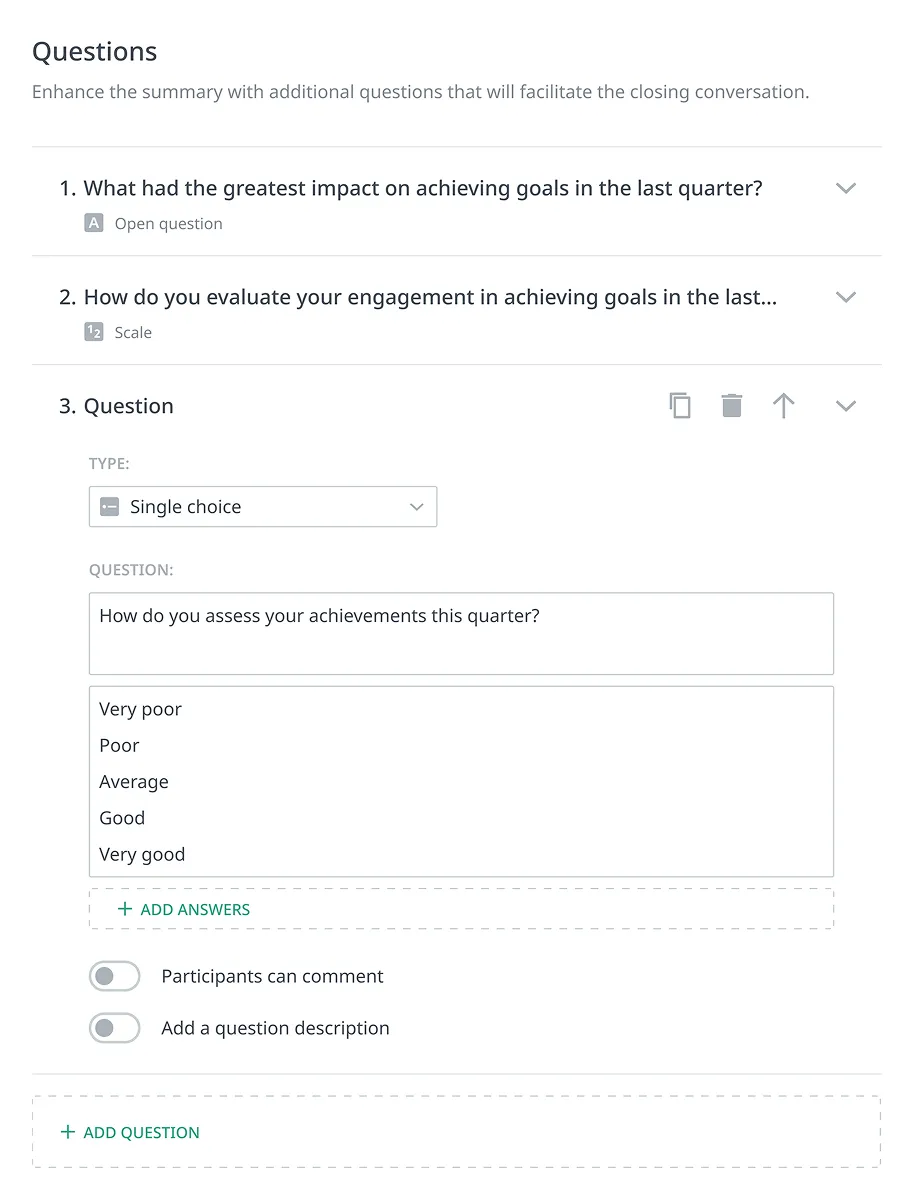Image resolution: width=914 pixels, height=1200 pixels.
Task: Click the plus icon beside Add Answers
Action: 125,910
